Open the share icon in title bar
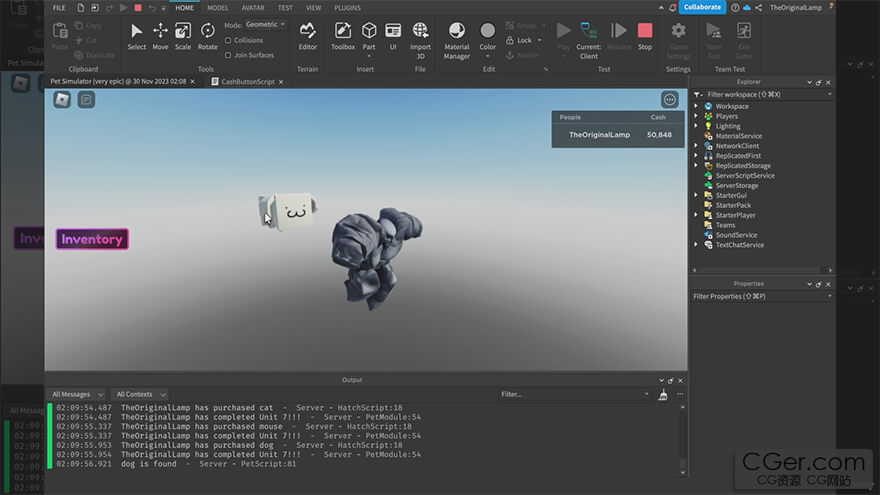Viewport: 880px width, 495px height. (x=759, y=8)
